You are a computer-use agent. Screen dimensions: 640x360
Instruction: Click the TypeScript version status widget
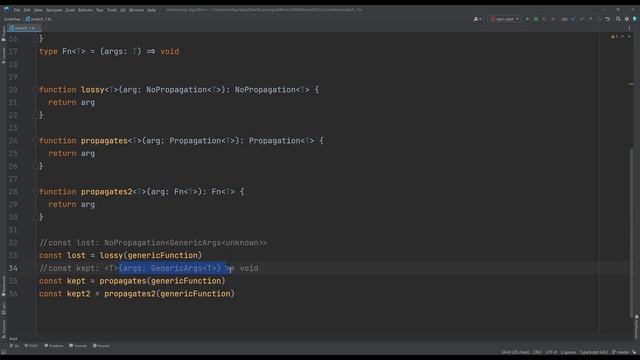[x=593, y=352]
